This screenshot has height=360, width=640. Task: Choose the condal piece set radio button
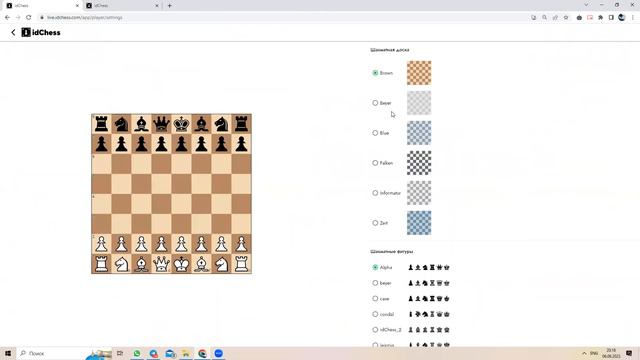pyautogui.click(x=375, y=314)
